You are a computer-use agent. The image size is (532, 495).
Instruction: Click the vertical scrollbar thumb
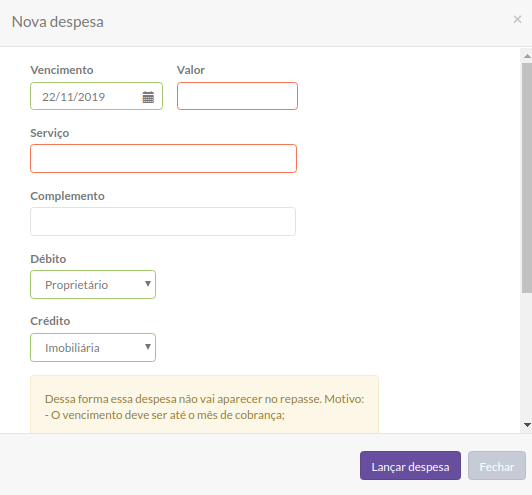click(x=527, y=177)
